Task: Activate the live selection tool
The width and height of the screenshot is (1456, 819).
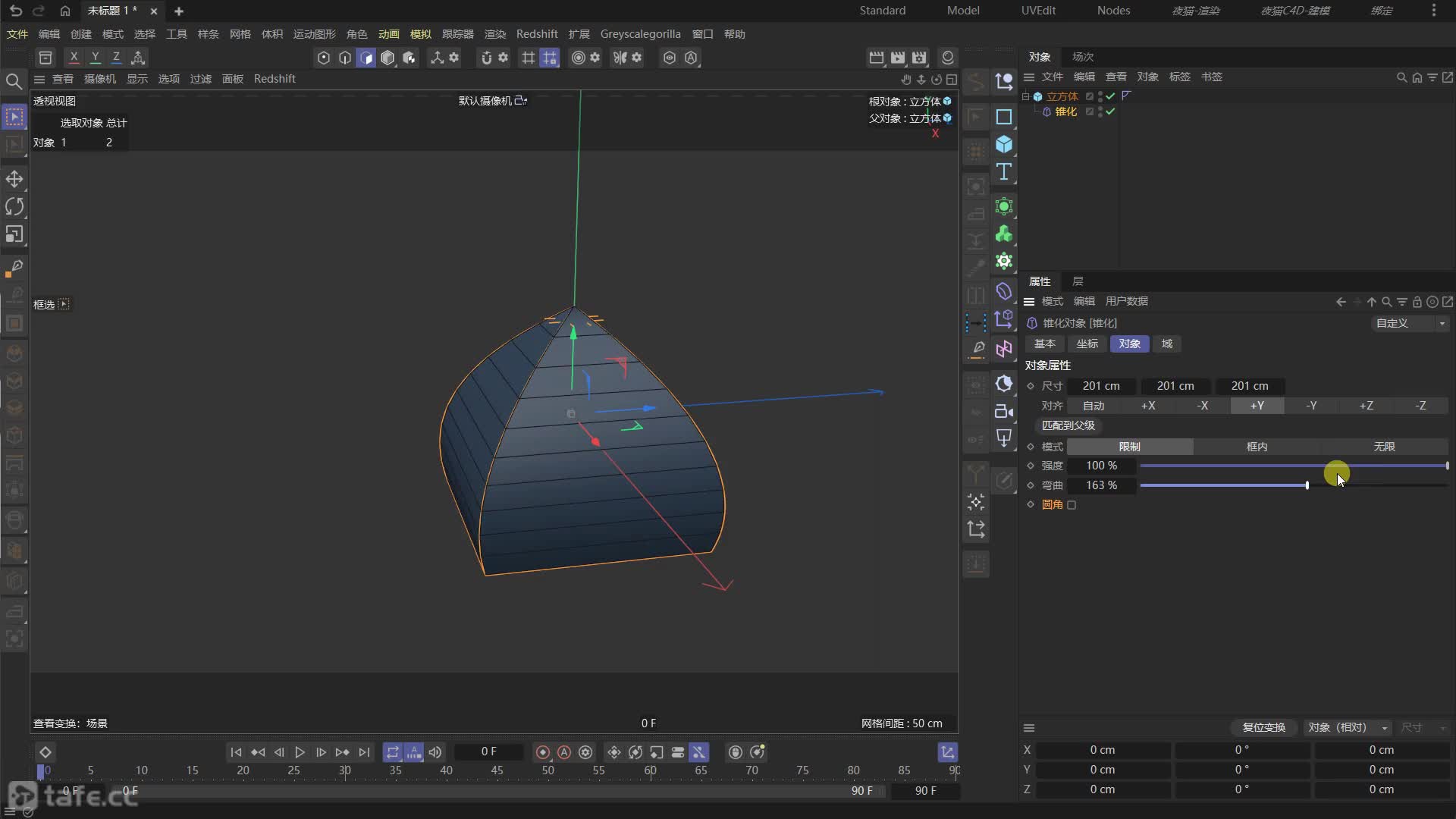Action: tap(14, 116)
